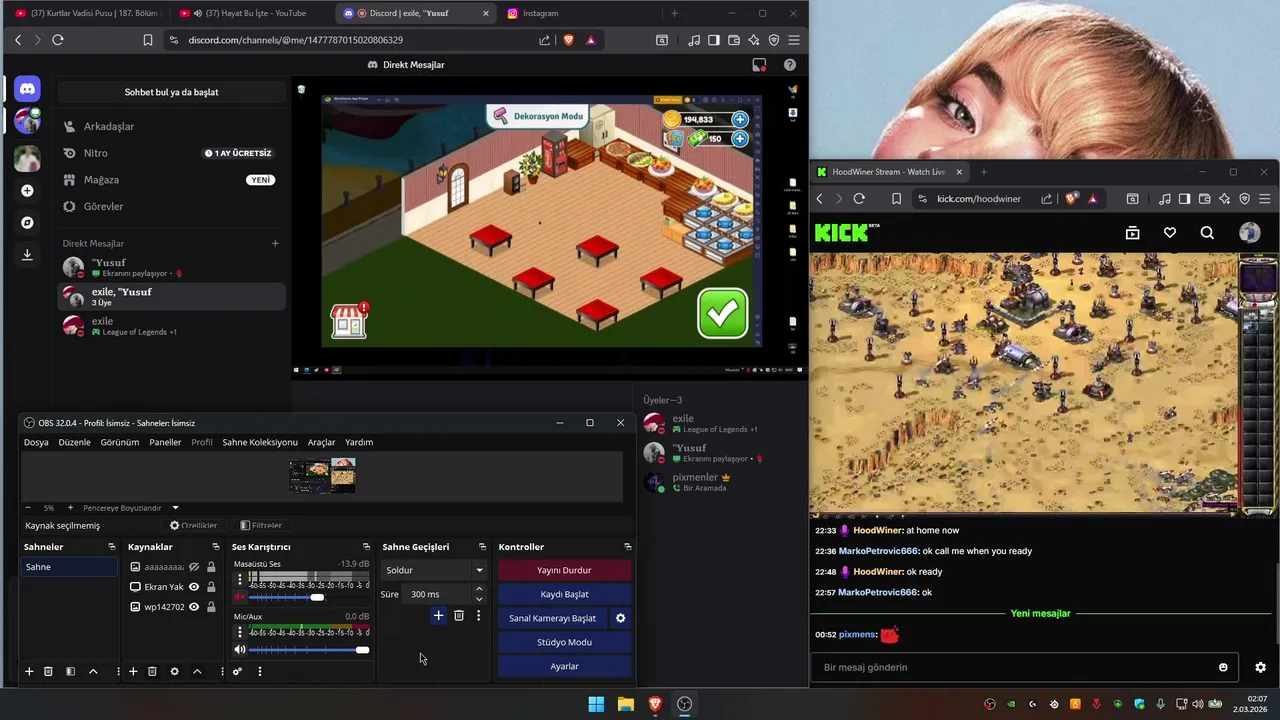Image resolution: width=1280 pixels, height=720 pixels.
Task: Zoom out OBS preview with minus icon
Action: tap(28, 508)
